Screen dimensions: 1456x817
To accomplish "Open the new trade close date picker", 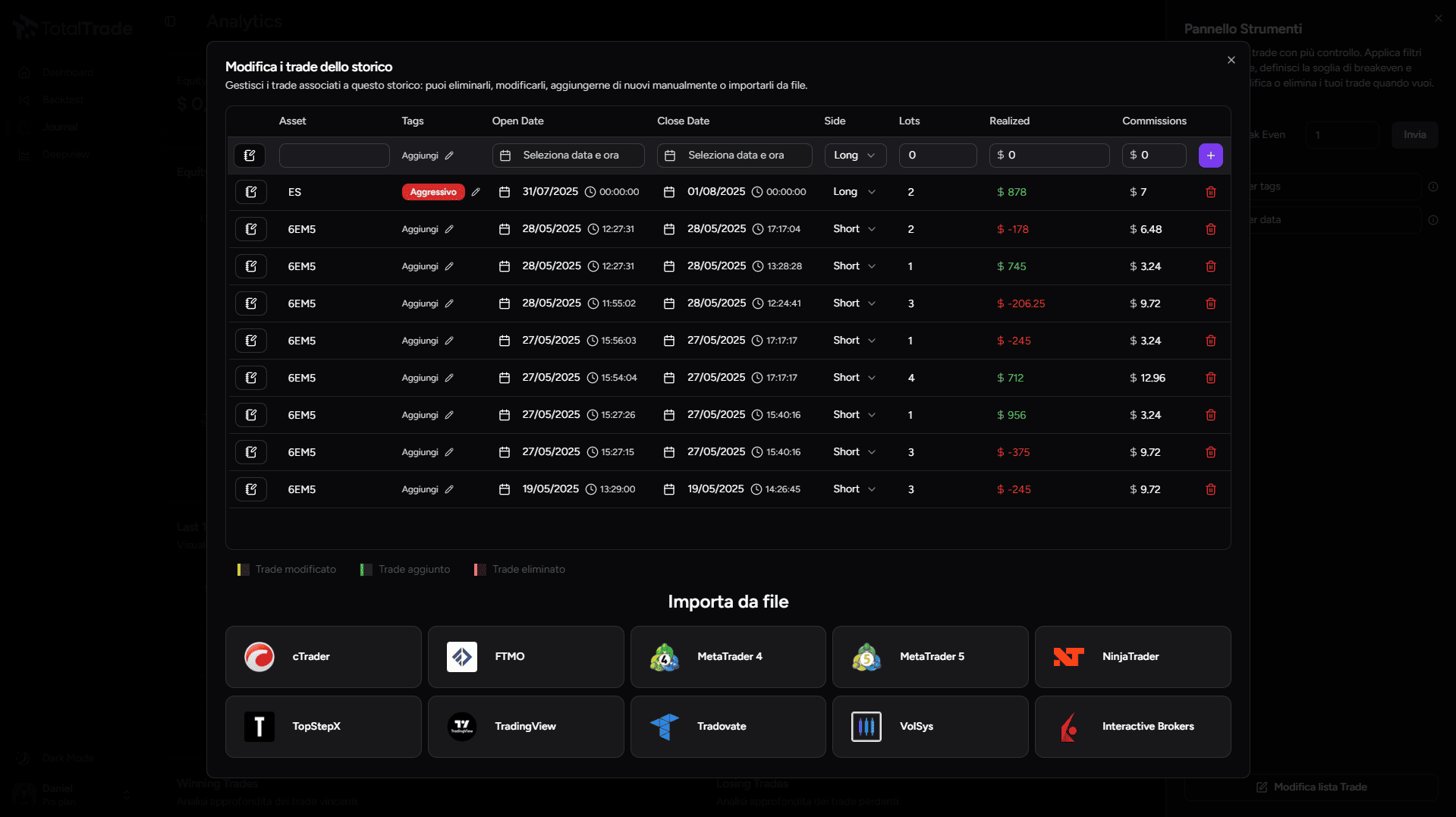I will (x=734, y=156).
